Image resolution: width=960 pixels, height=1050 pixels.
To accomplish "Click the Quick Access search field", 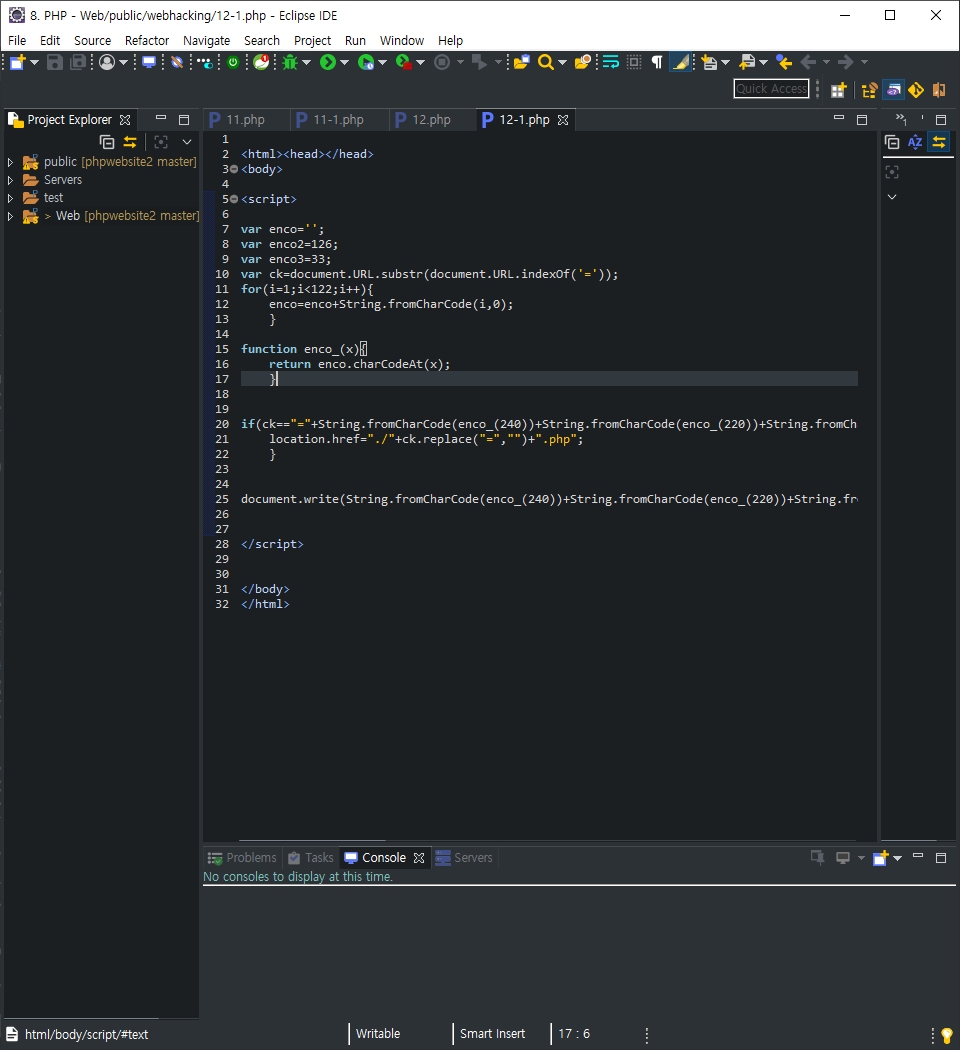I will point(771,88).
